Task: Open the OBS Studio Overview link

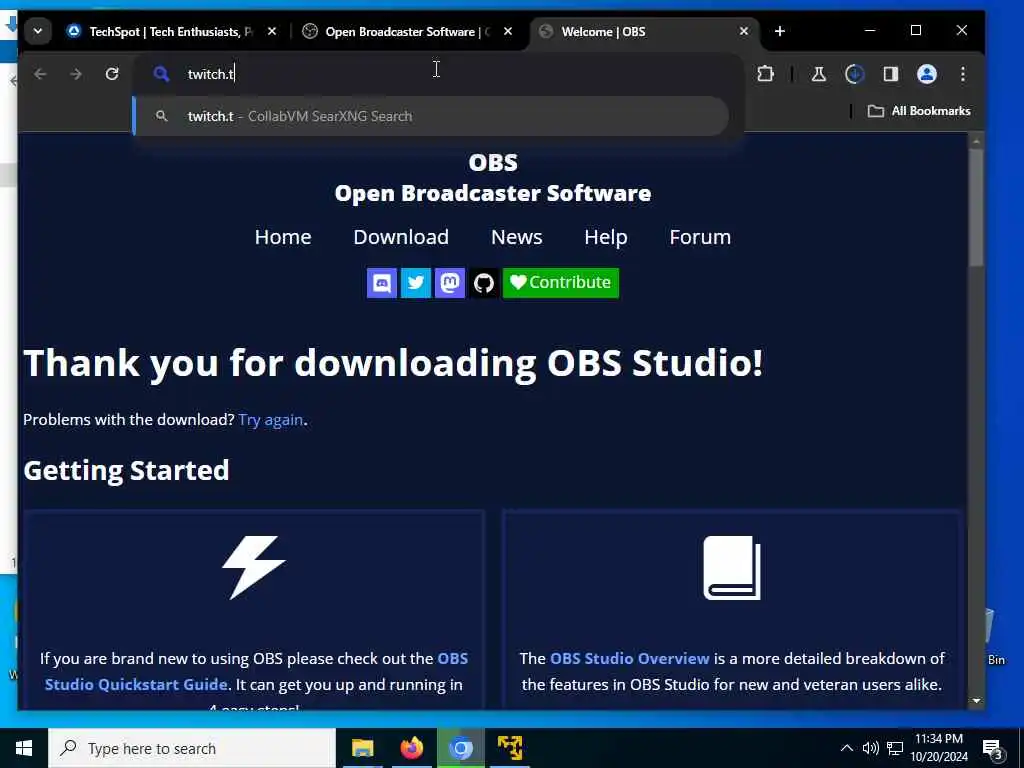Action: coord(630,658)
